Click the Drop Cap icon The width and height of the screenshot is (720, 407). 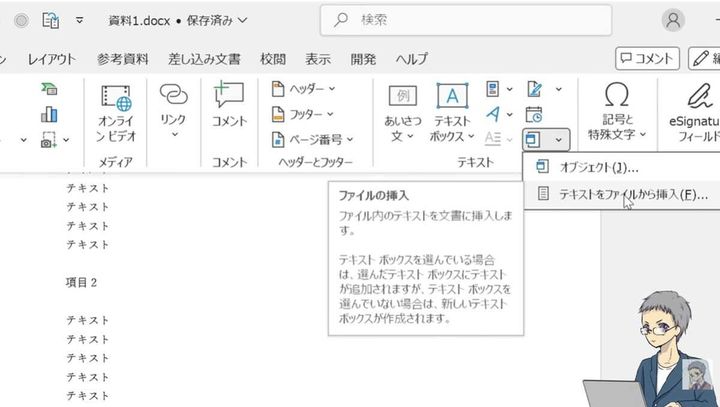[x=493, y=138]
